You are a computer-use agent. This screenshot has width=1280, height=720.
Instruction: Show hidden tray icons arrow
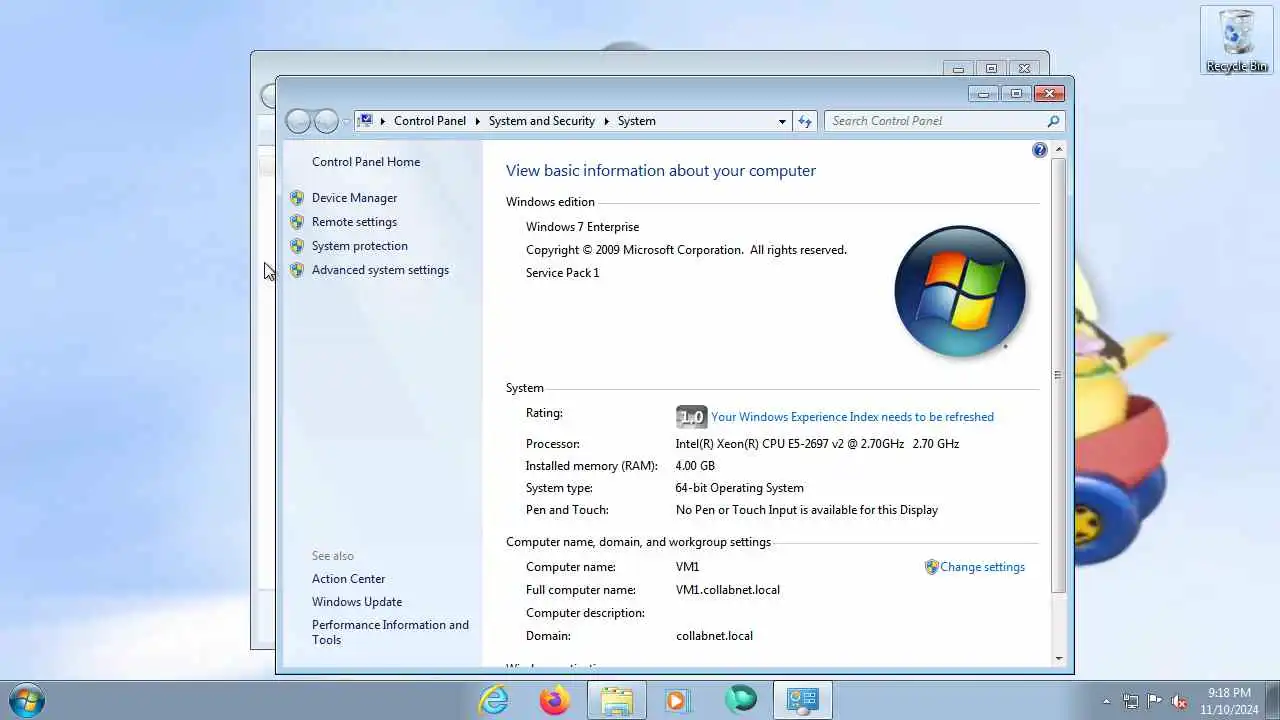click(x=1106, y=701)
